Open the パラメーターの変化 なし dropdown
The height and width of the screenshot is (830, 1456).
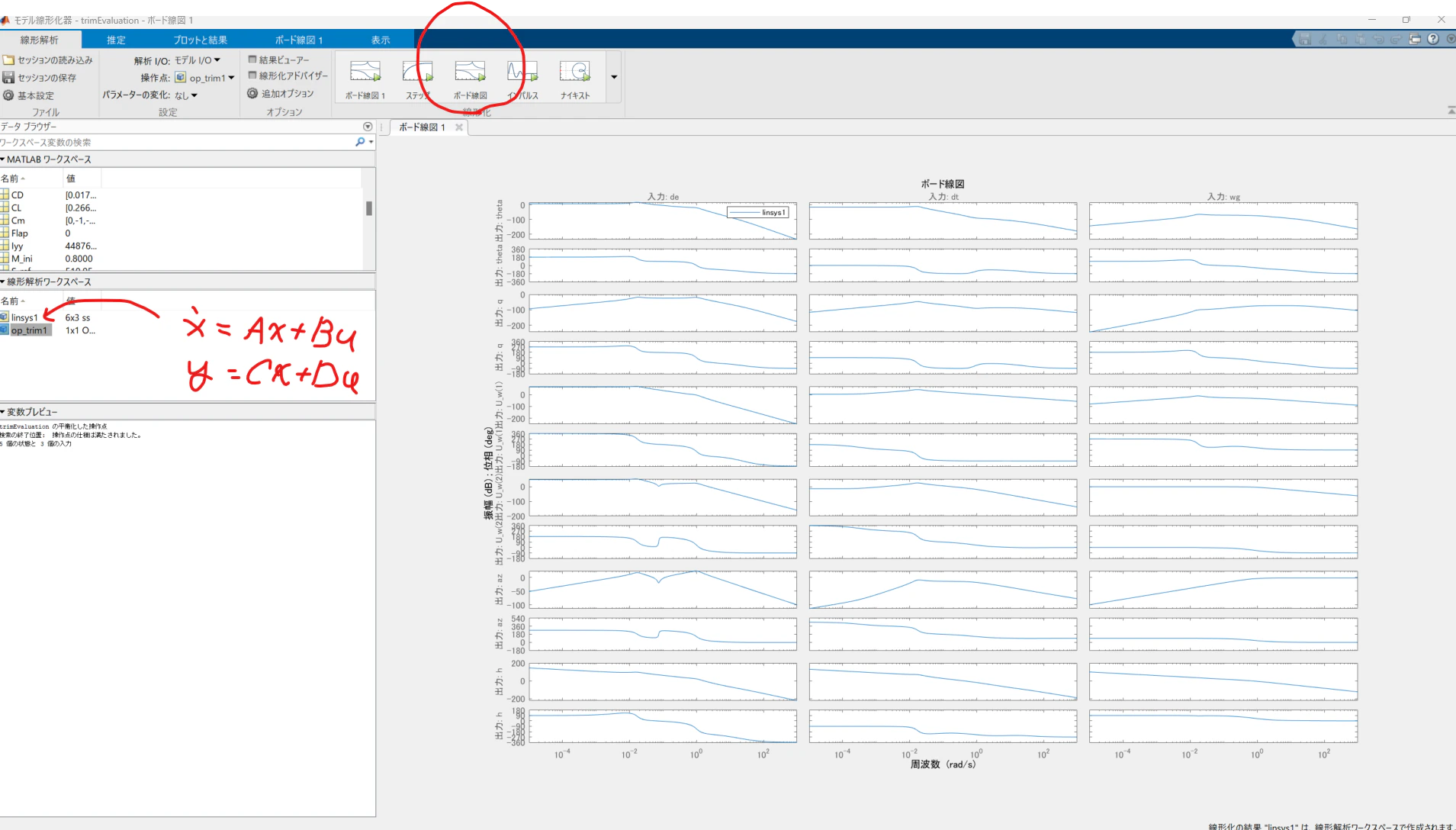[x=185, y=95]
